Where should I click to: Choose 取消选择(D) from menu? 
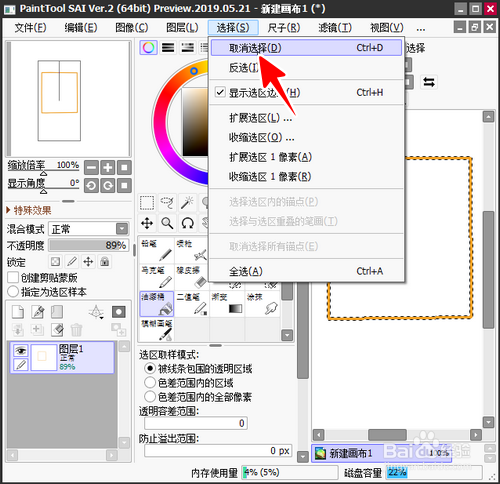tap(306, 48)
